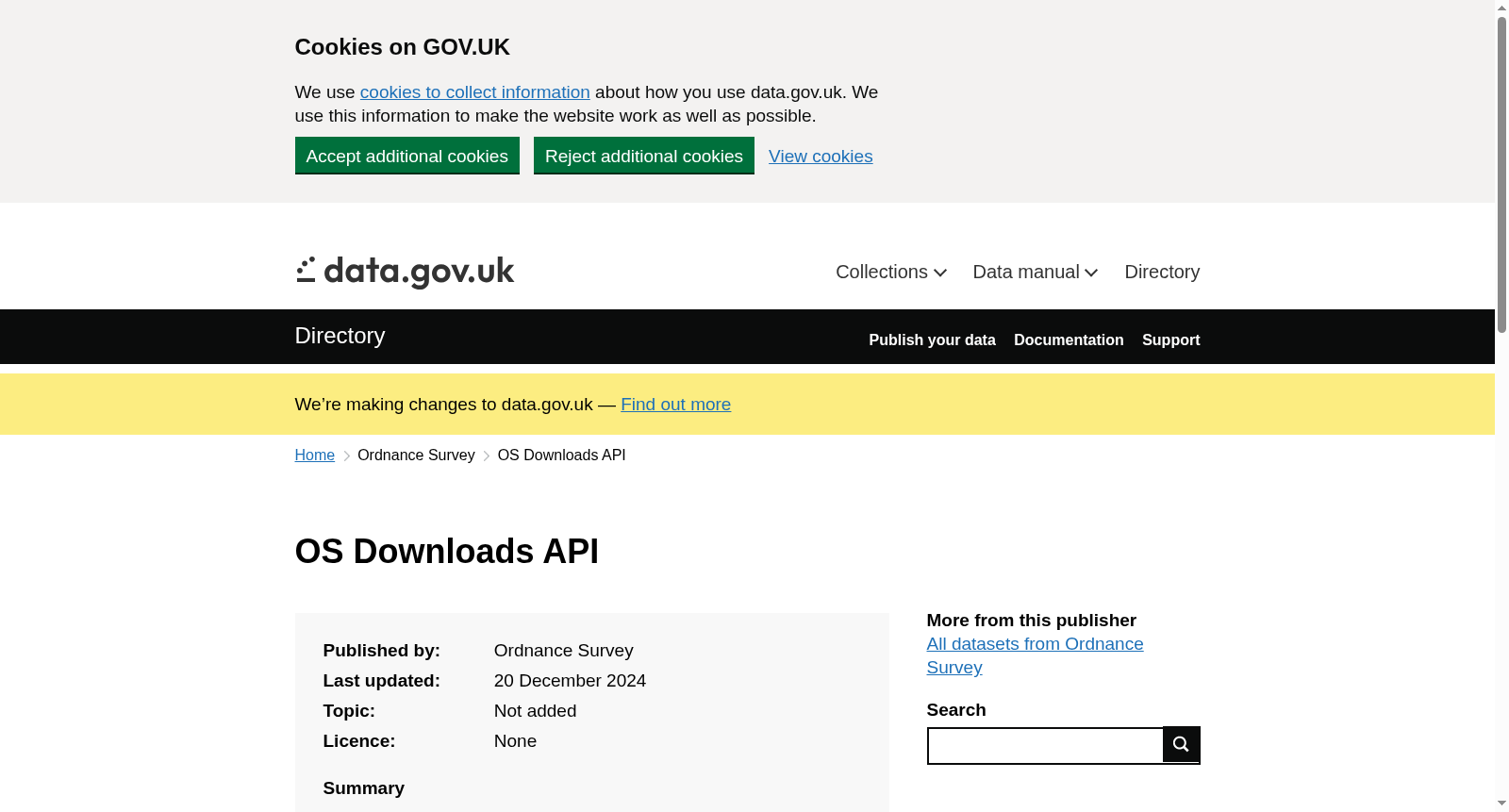The width and height of the screenshot is (1509, 812).
Task: Focus the Search input field
Action: 1045,745
